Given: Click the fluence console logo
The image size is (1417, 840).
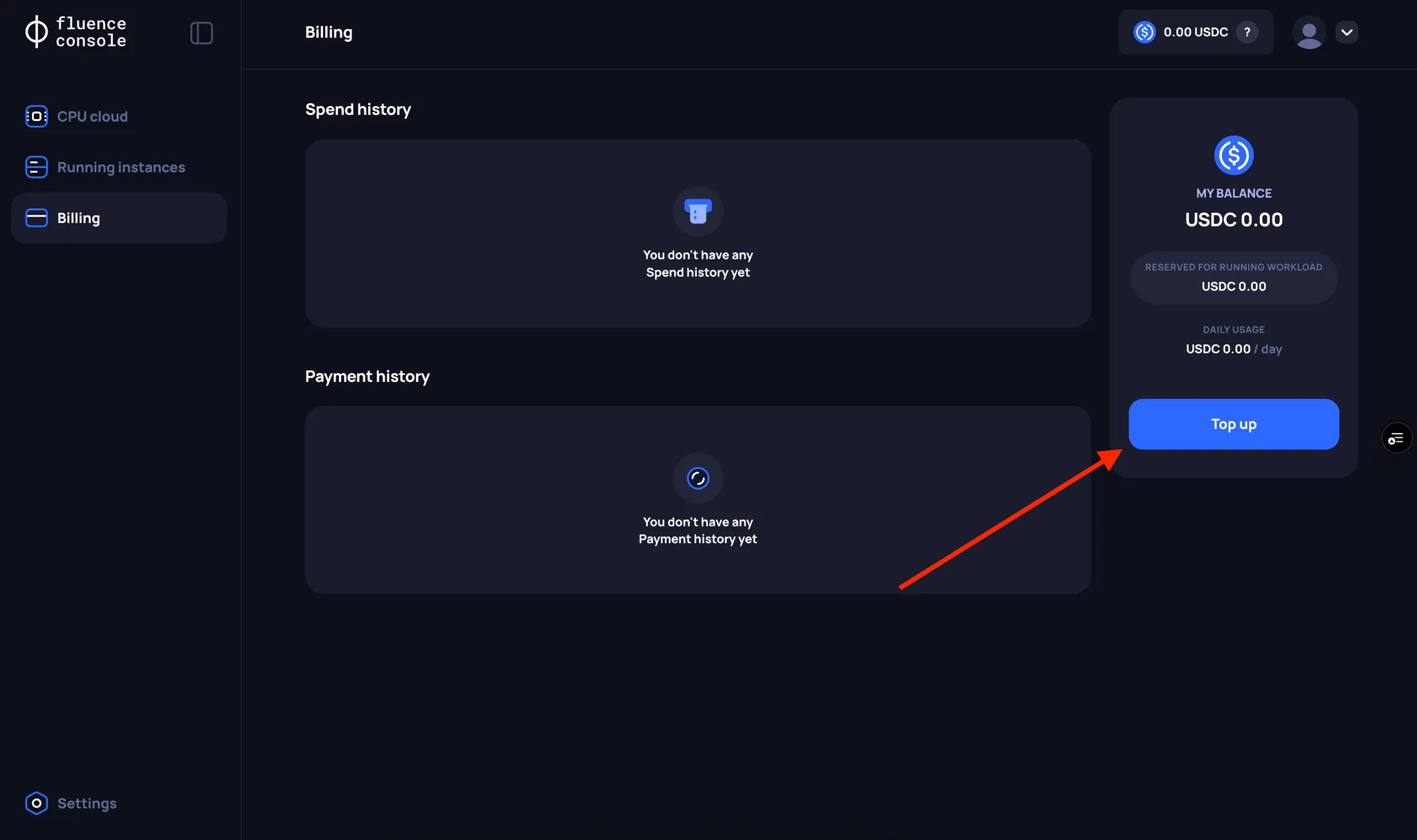Looking at the screenshot, I should 76,32.
